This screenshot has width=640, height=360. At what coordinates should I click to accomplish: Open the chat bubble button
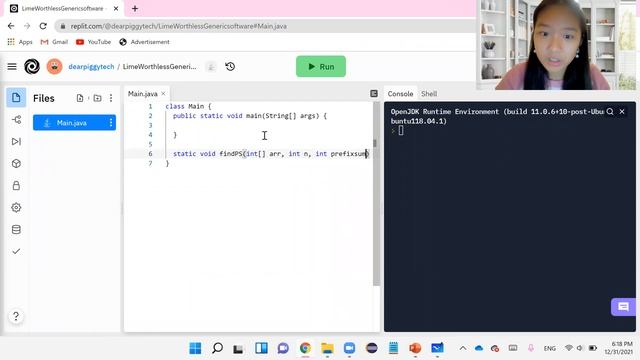click(623, 307)
